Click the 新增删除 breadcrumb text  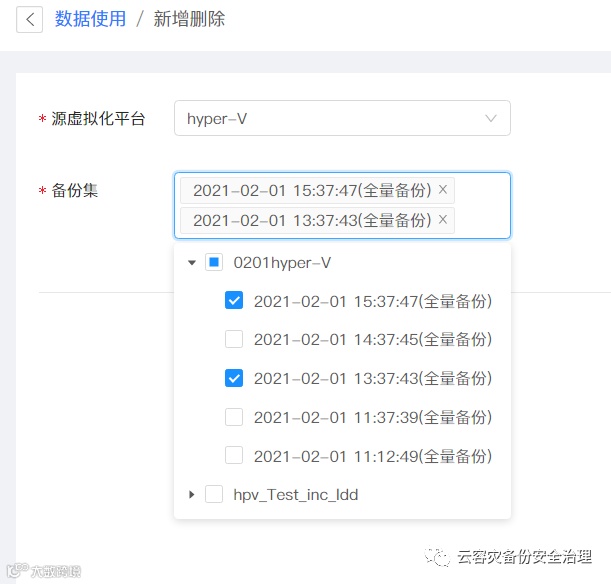189,19
